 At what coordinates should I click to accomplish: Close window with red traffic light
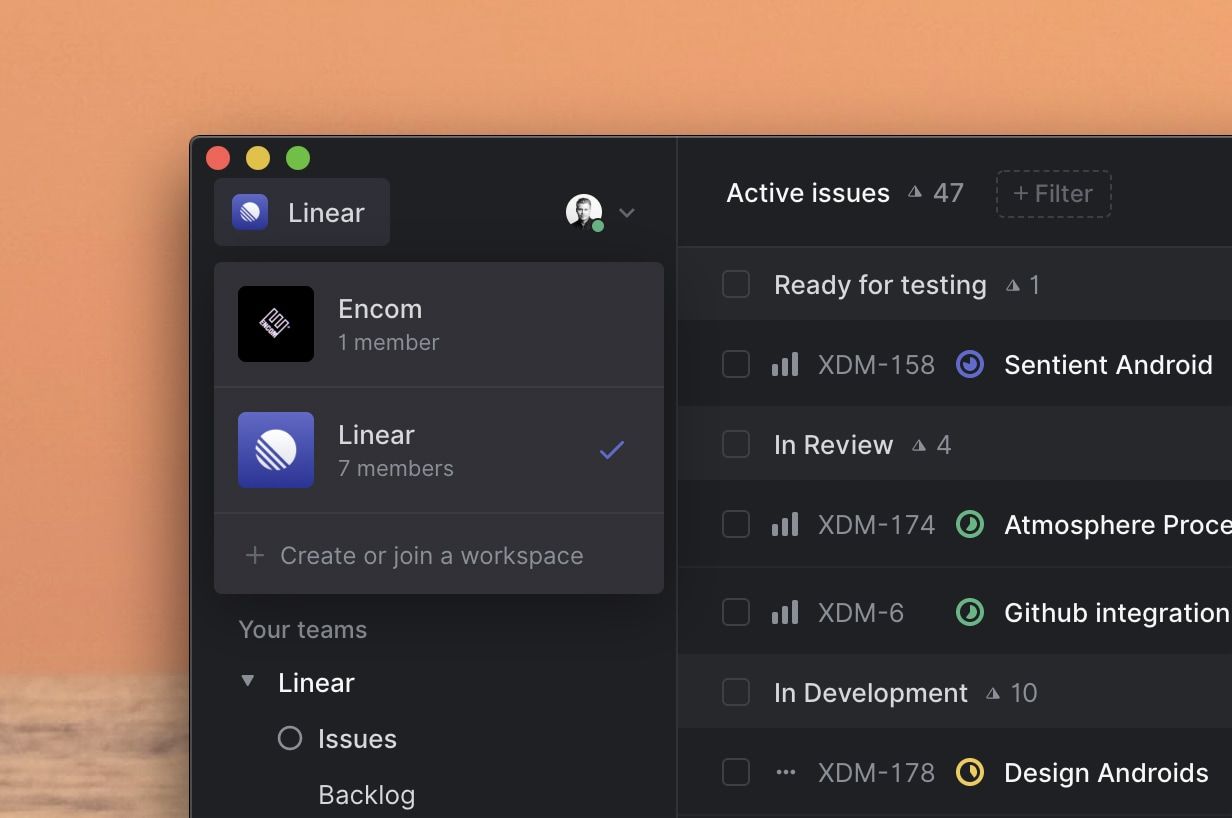218,158
